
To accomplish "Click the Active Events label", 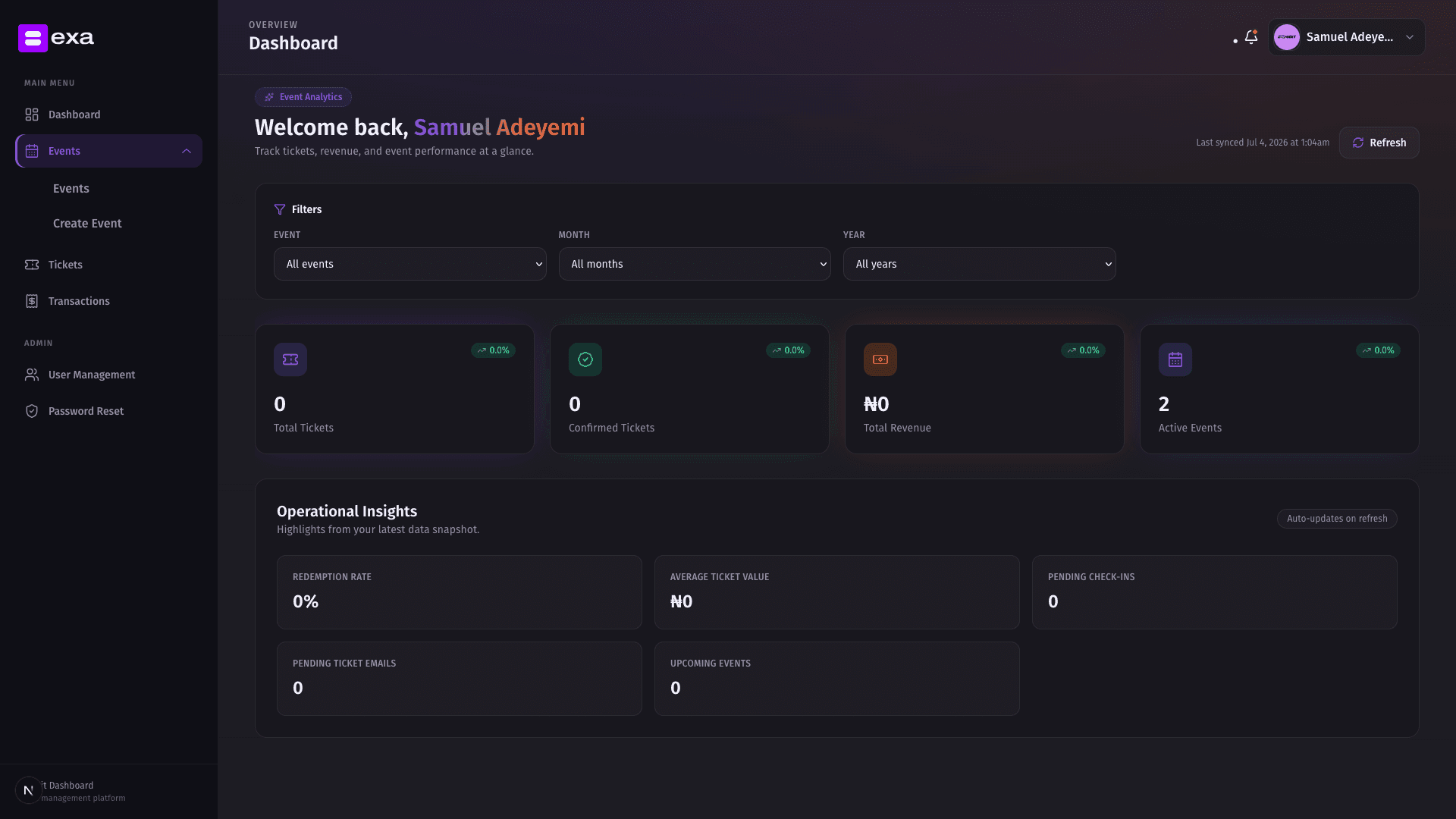I will click(x=1190, y=428).
